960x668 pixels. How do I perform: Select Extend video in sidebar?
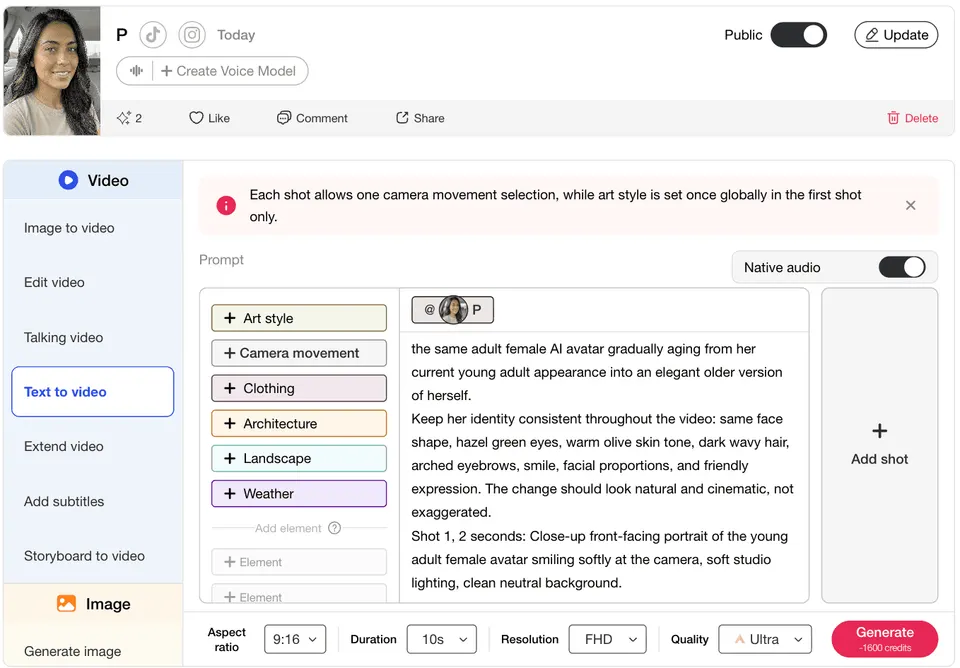[x=64, y=446]
